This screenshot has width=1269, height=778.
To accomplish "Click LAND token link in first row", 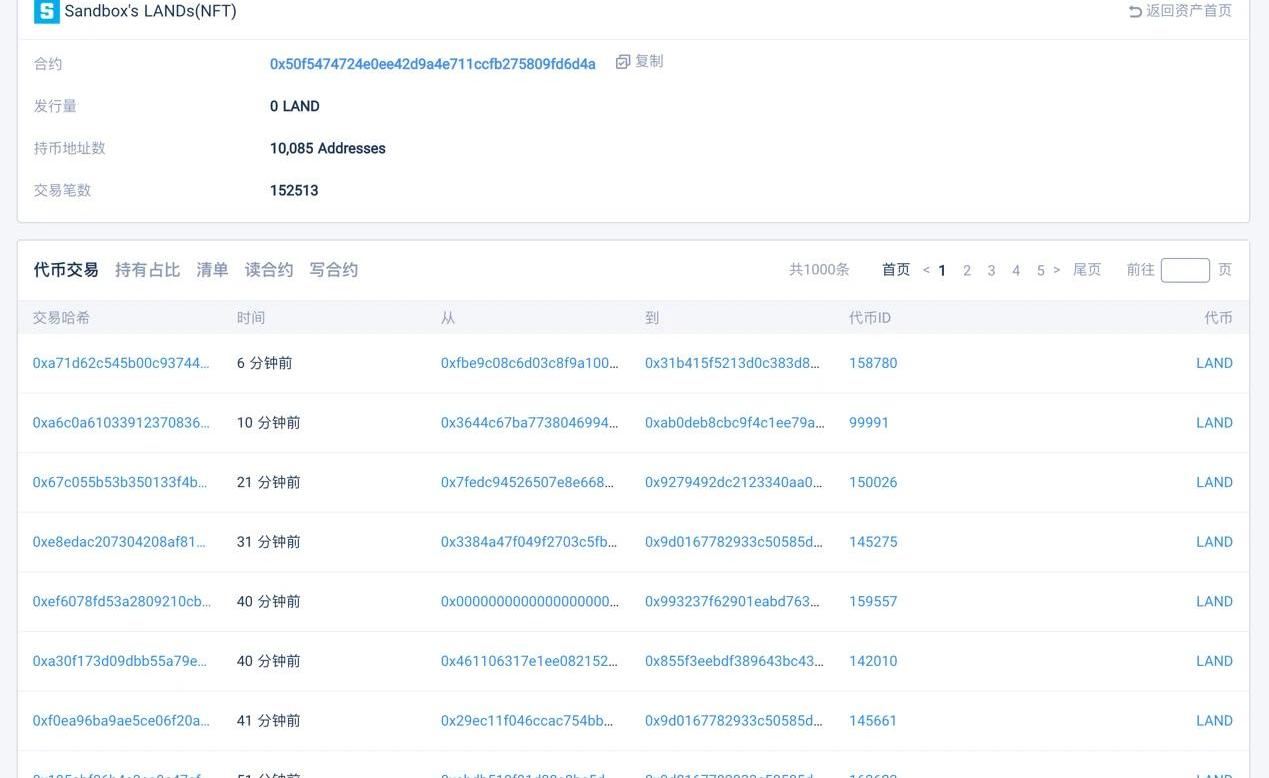I will click(x=1214, y=363).
